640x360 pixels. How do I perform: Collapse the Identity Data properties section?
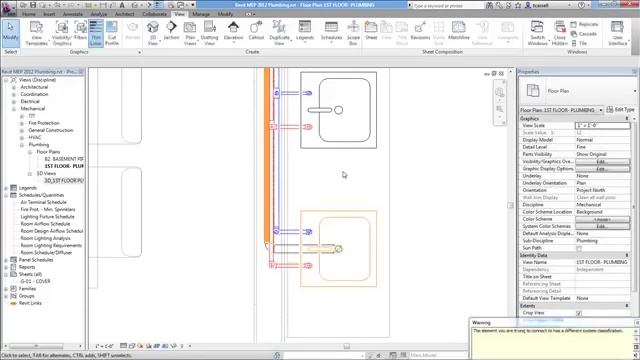pyautogui.click(x=627, y=255)
